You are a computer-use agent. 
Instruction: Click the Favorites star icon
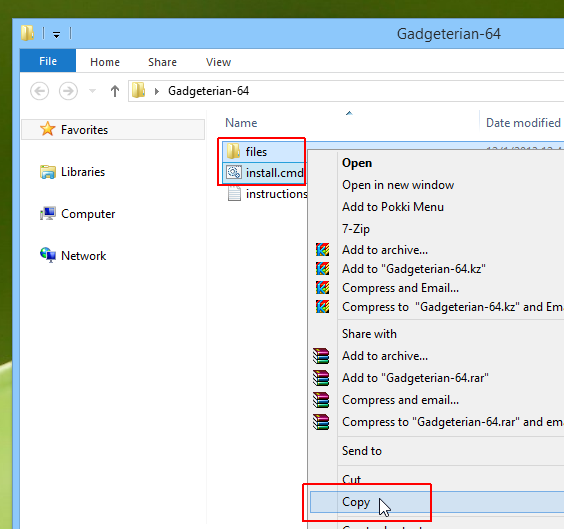pyautogui.click(x=47, y=129)
